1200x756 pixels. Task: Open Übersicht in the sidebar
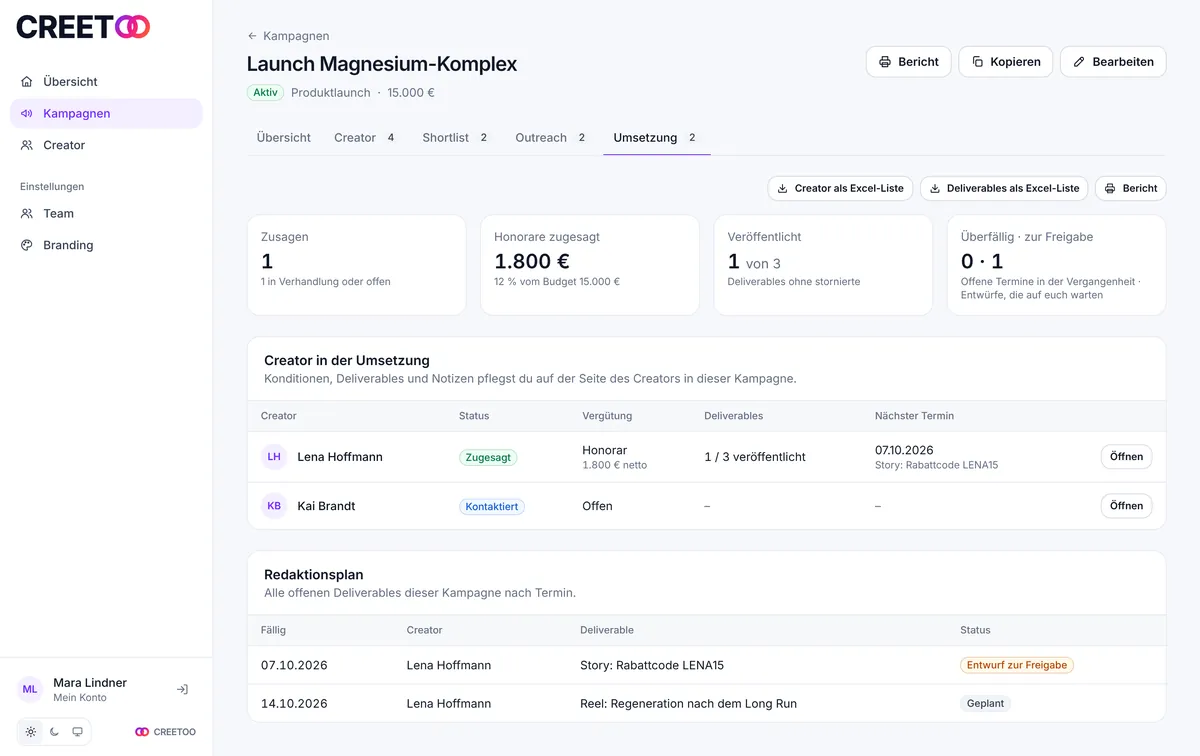pos(106,82)
